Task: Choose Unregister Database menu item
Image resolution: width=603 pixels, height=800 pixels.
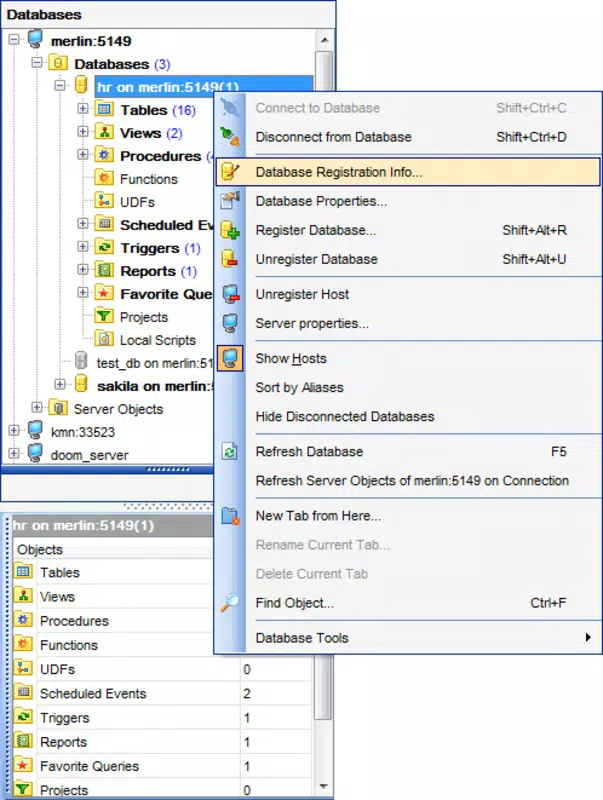Action: coord(407,259)
